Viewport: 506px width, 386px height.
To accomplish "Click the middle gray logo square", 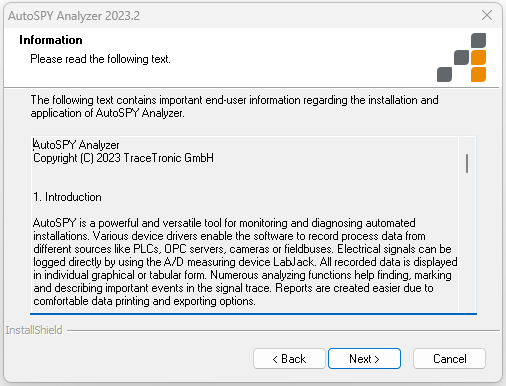I will tap(461, 57).
